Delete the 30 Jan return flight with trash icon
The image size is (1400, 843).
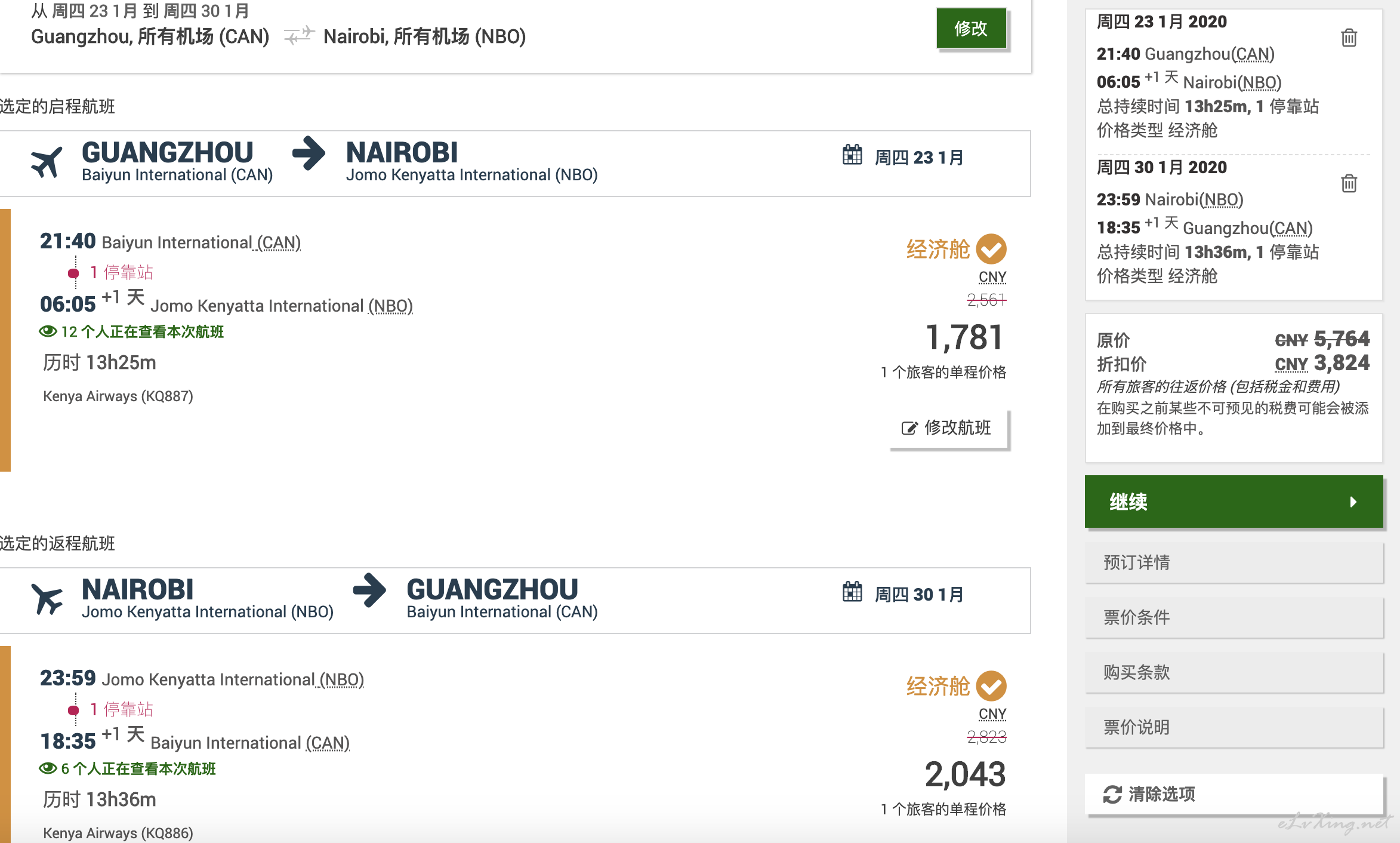point(1349,183)
